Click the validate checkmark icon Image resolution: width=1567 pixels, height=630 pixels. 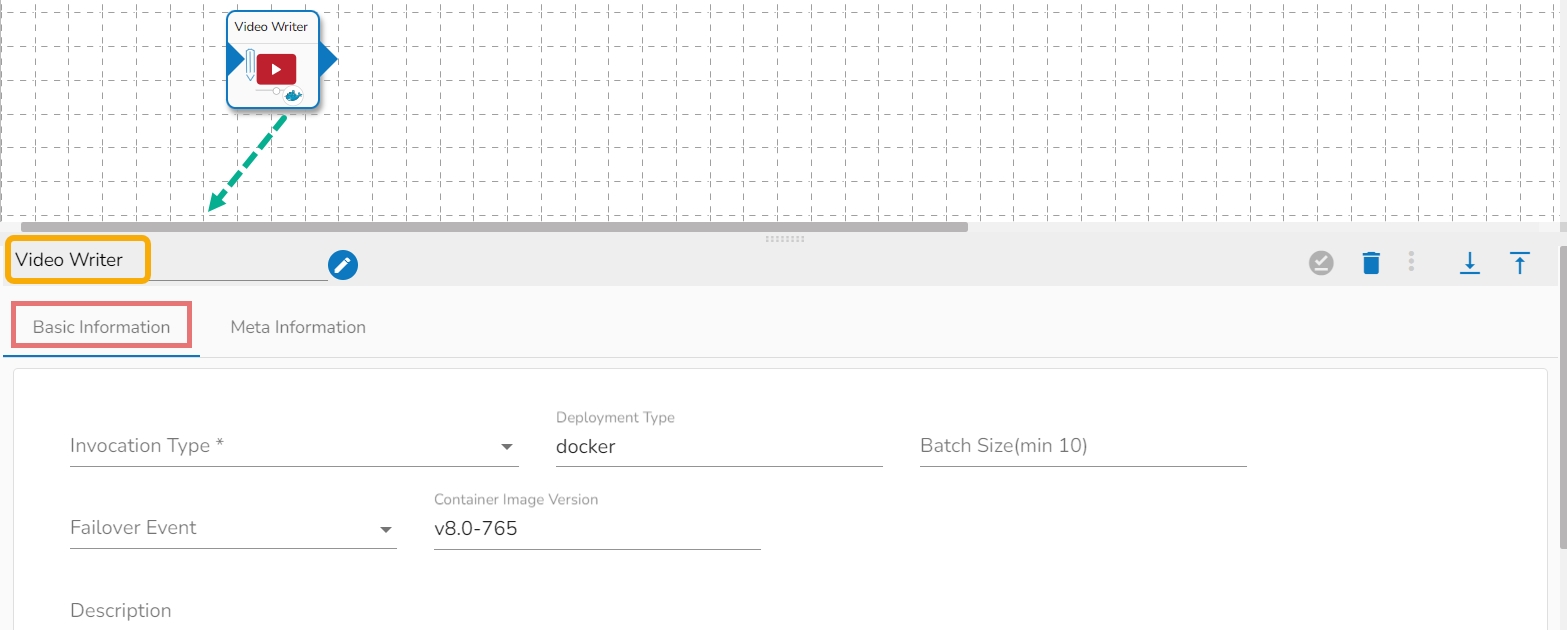pos(1322,263)
